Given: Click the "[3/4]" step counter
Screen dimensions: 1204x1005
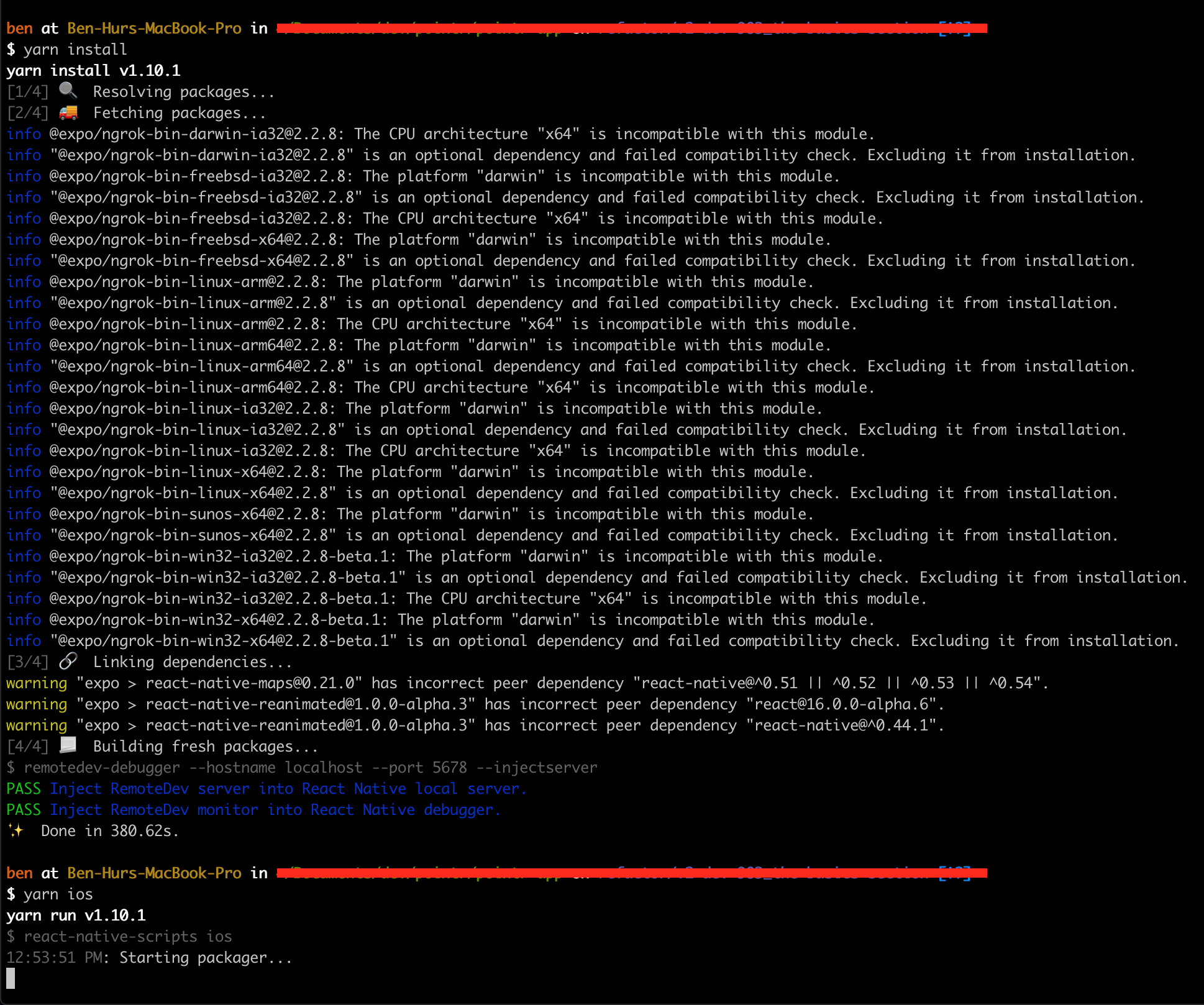Looking at the screenshot, I should point(27,662).
